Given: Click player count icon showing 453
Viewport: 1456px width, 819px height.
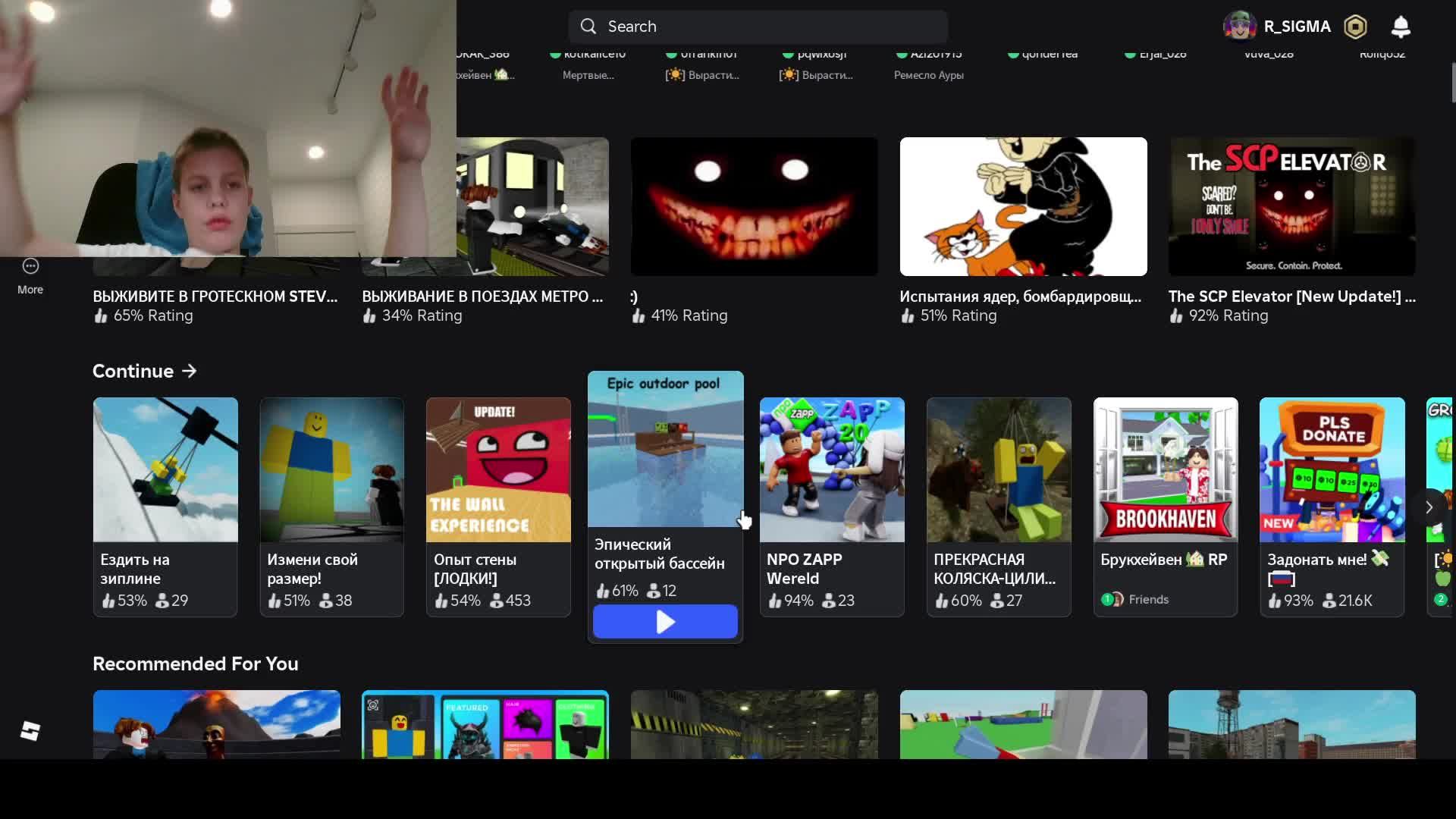Looking at the screenshot, I should point(497,601).
